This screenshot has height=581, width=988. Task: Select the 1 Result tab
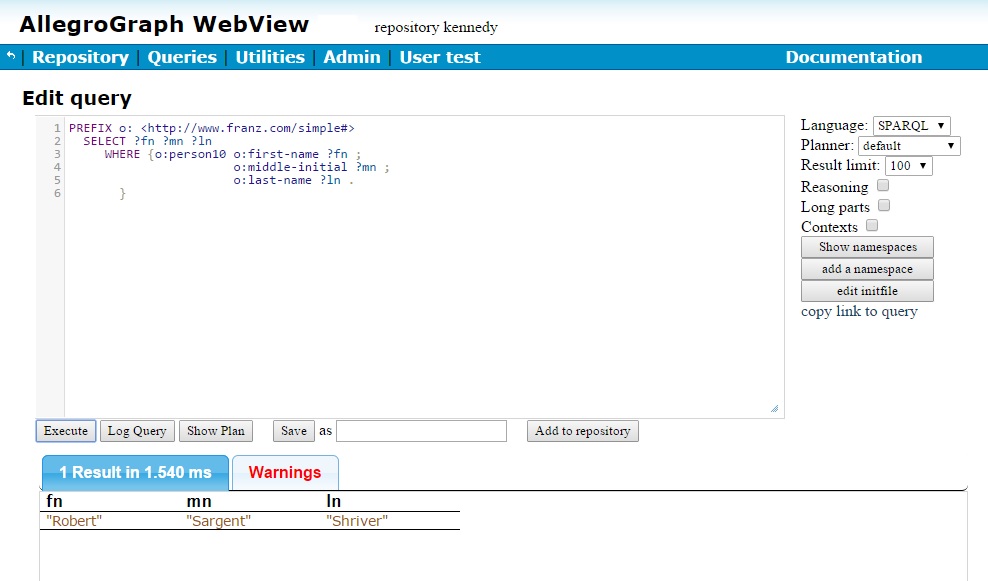click(135, 473)
